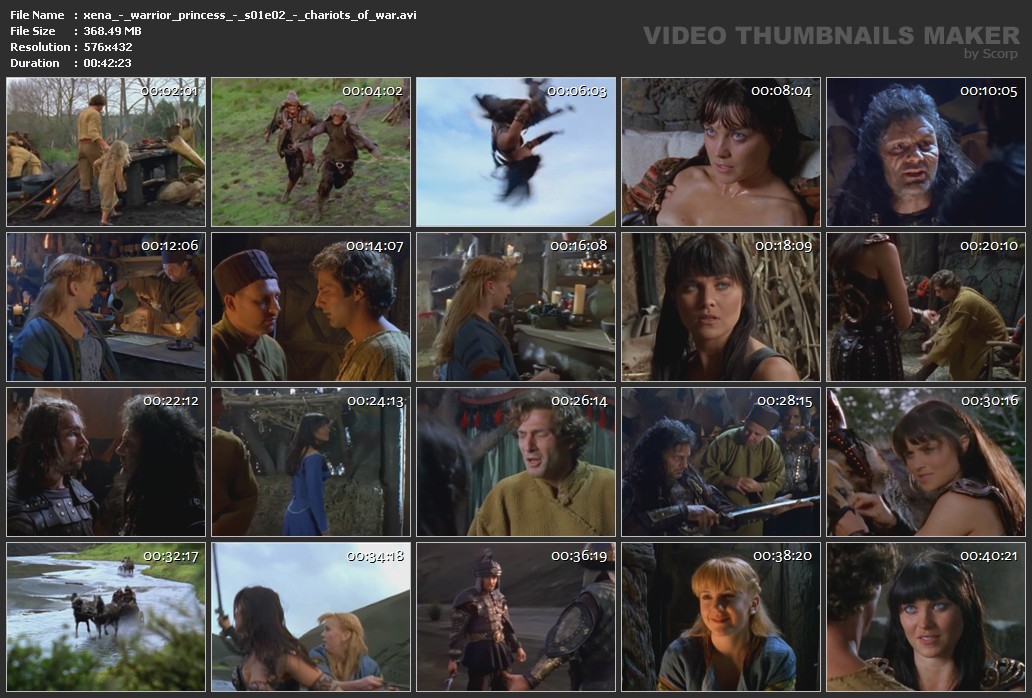Click the thumbnail marked 00:20:10

[925, 307]
